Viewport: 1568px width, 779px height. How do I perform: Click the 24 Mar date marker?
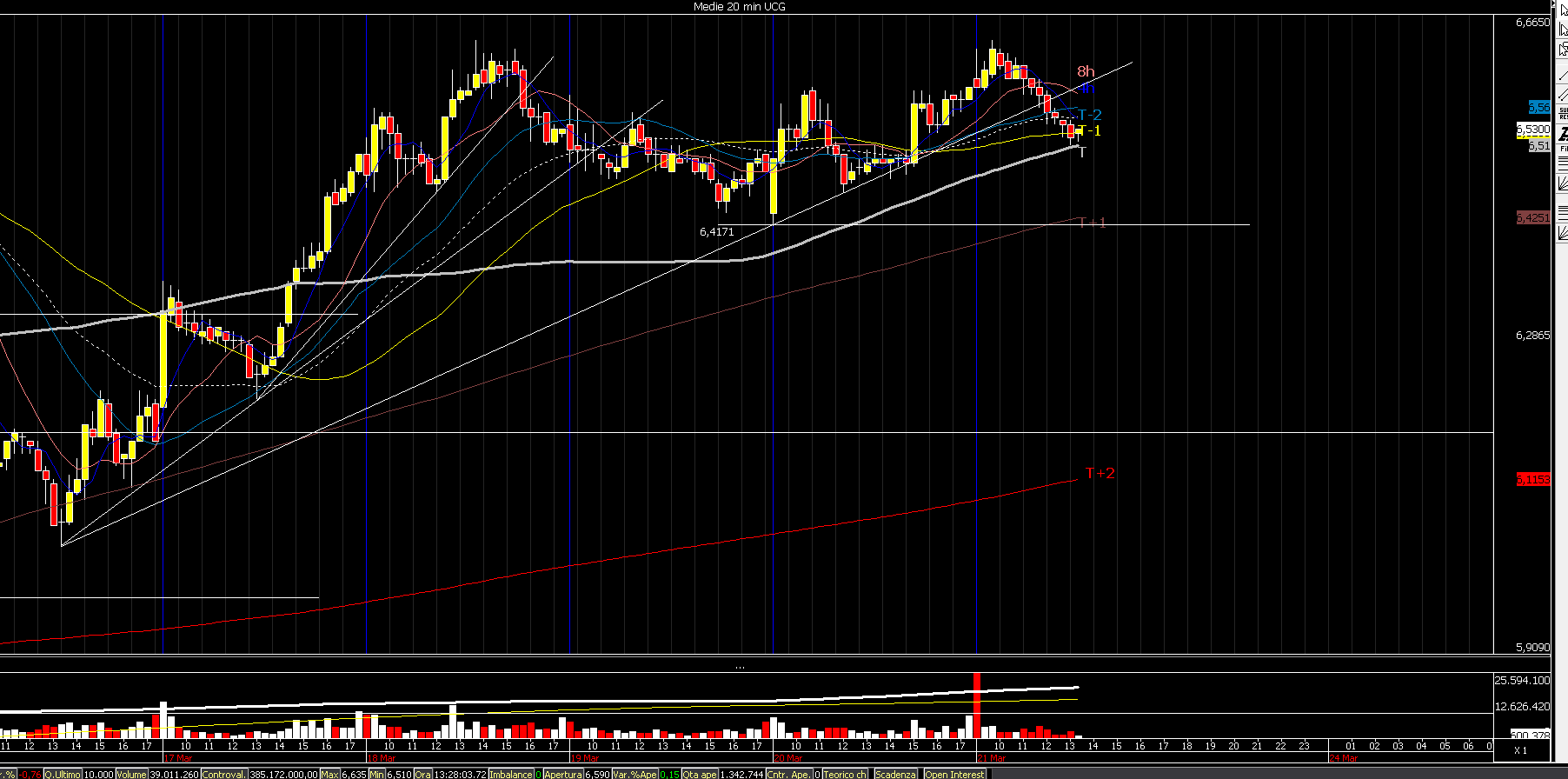pos(1344,758)
